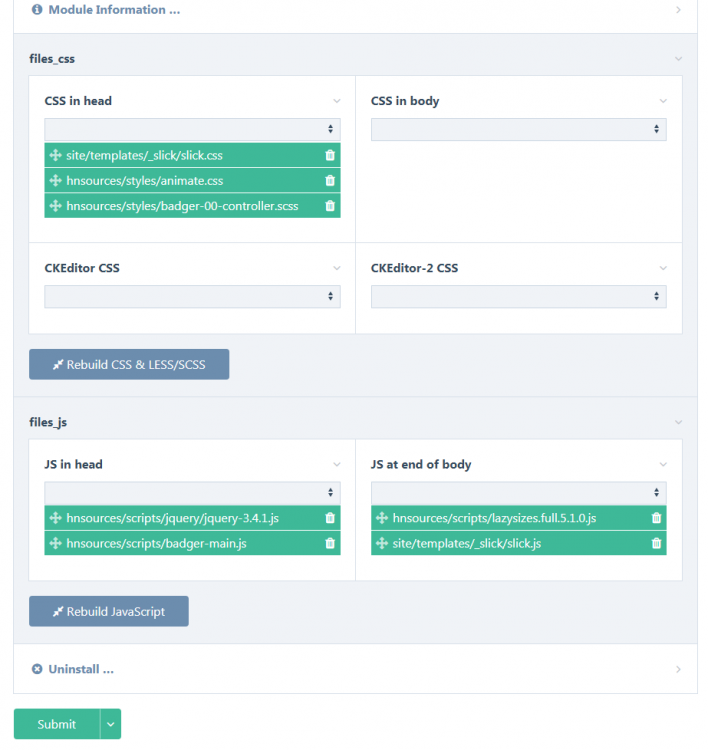Remove badger-00-controller.scss using its trash icon
Image resolution: width=708 pixels, height=750 pixels.
[x=330, y=206]
